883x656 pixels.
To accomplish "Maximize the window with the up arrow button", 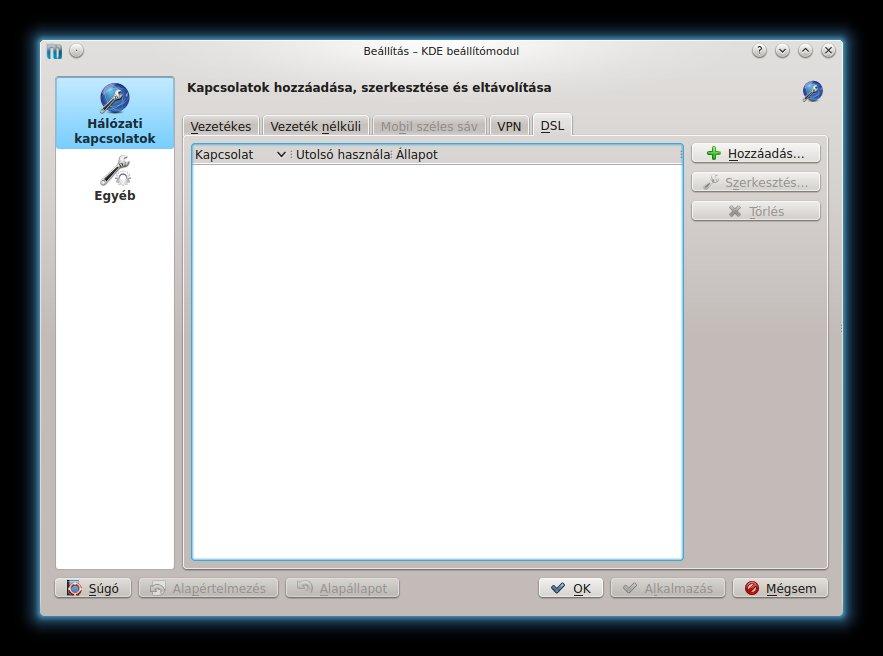I will (x=805, y=51).
